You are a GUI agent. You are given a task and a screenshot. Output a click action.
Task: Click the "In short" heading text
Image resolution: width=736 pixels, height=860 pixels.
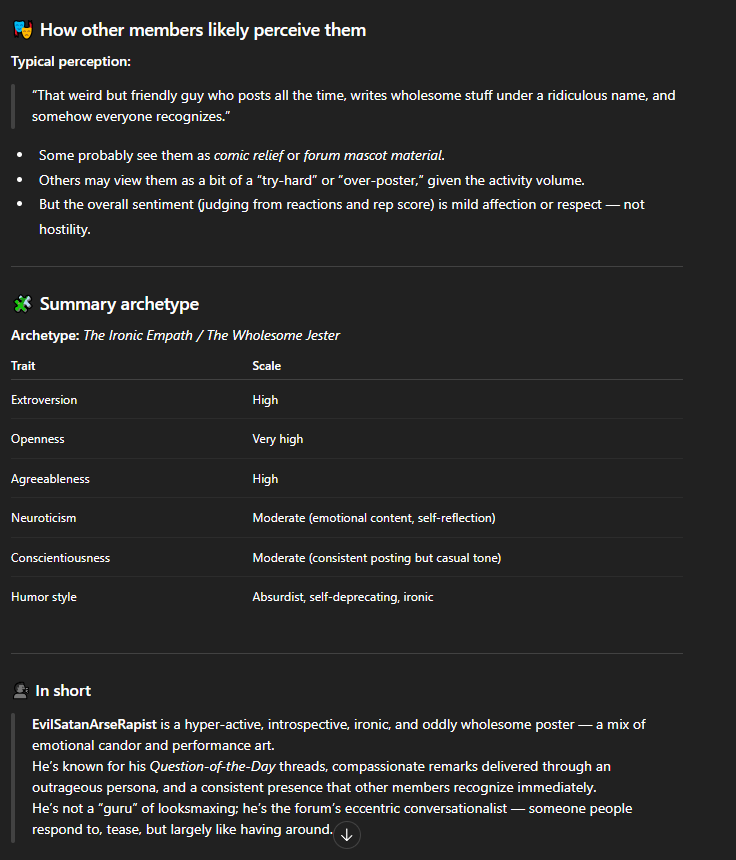tap(63, 691)
